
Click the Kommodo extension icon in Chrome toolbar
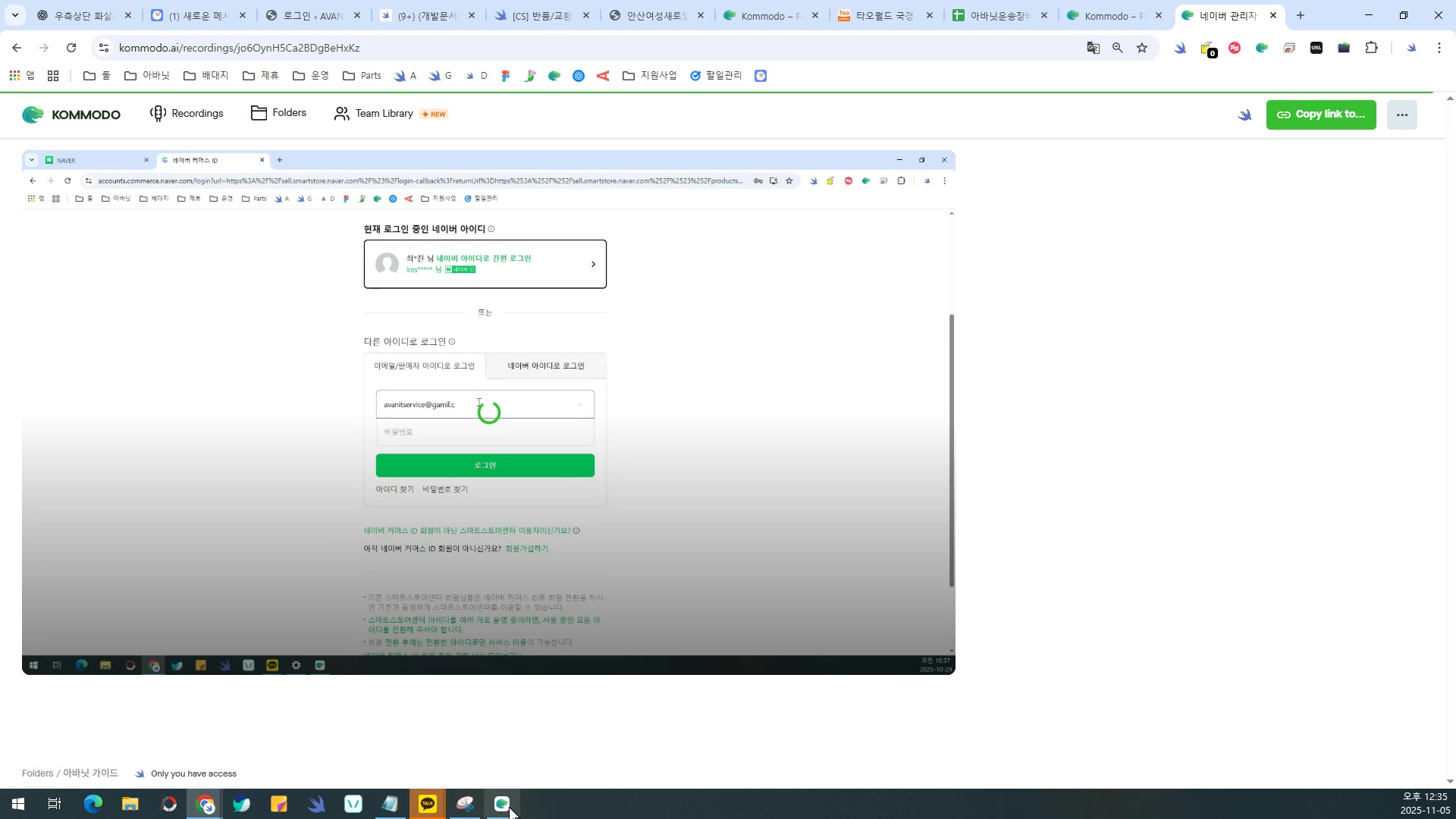tap(1262, 48)
